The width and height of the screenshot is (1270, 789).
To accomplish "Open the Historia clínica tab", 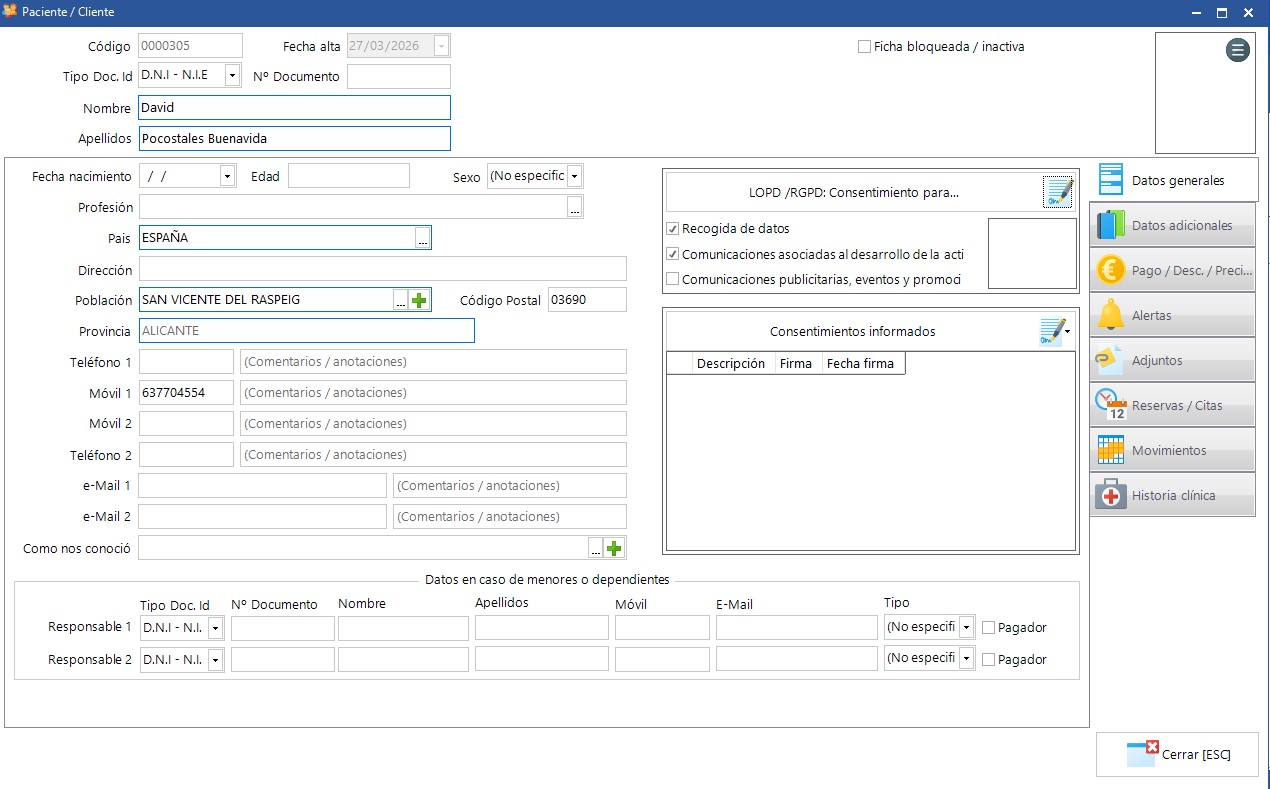I will 1172,495.
